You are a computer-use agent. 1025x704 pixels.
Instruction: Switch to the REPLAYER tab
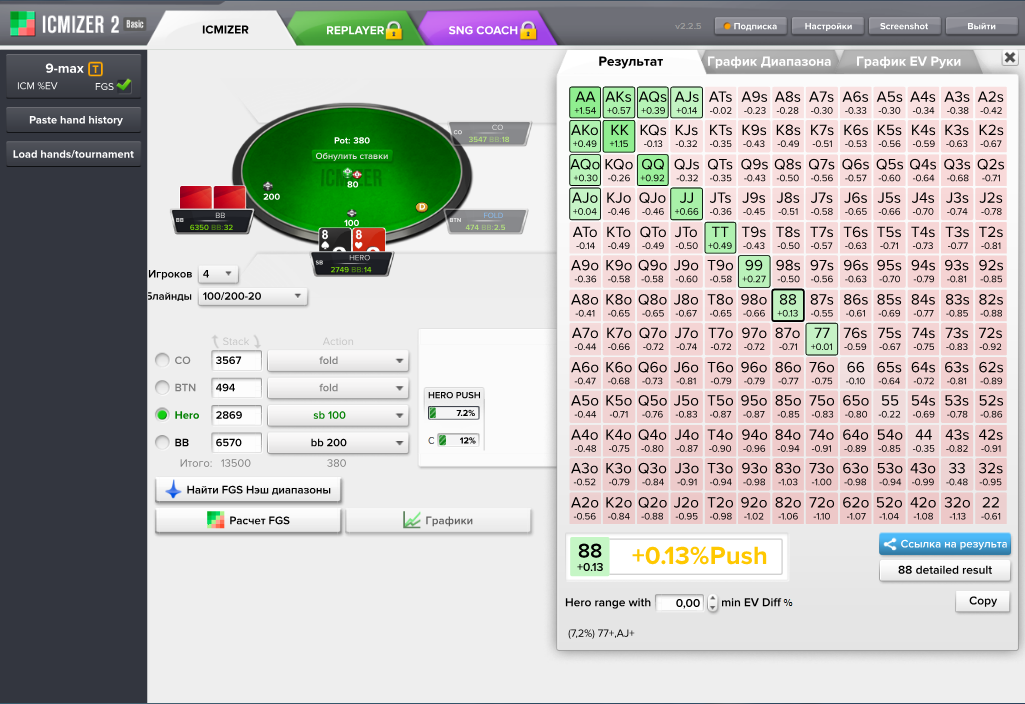[356, 29]
